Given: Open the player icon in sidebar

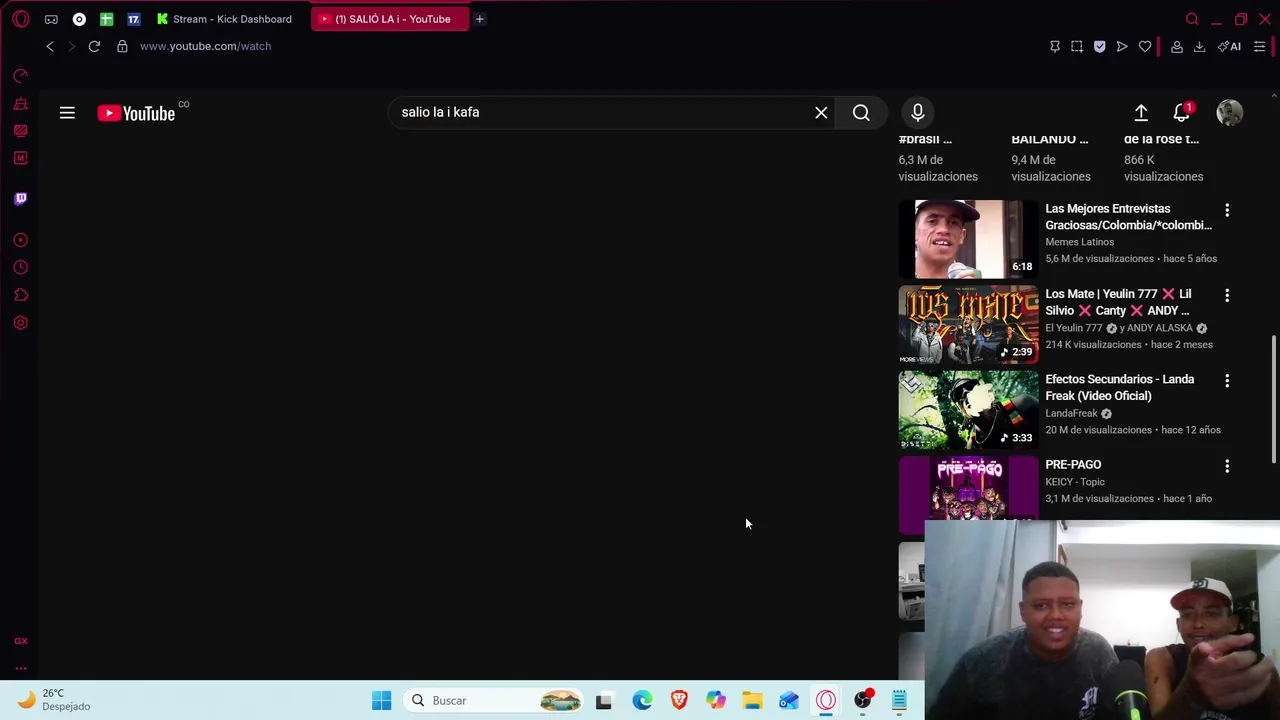Looking at the screenshot, I should [20, 240].
